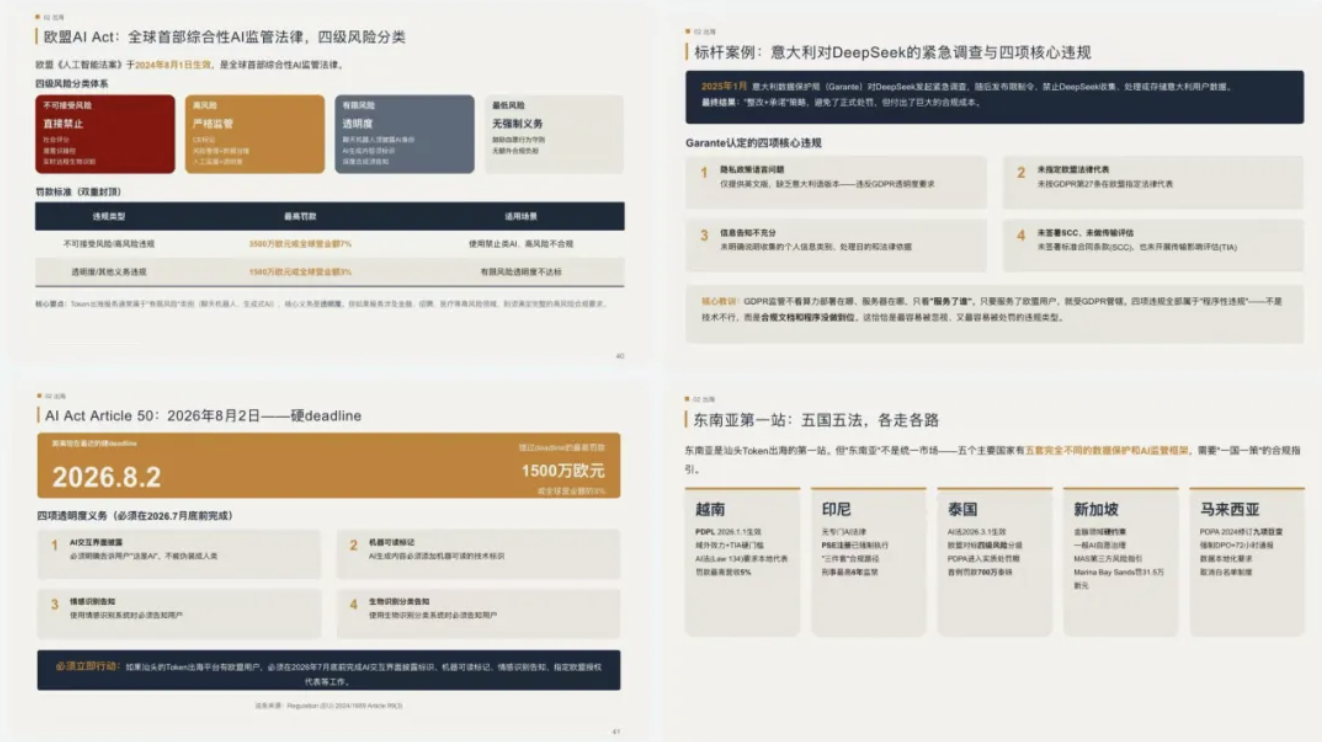Click the '罚款标准（双重封顶）' heading
The height and width of the screenshot is (742, 1322).
[x=78, y=191]
